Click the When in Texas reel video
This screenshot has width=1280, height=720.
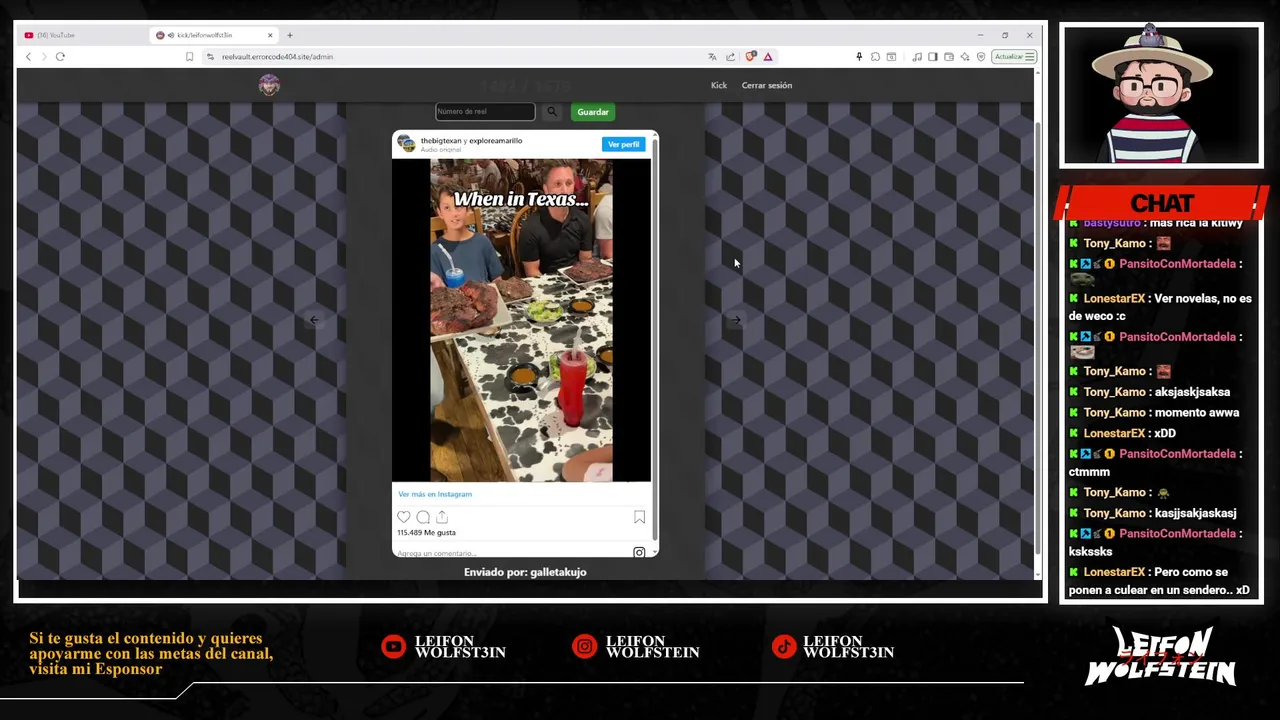(x=521, y=320)
